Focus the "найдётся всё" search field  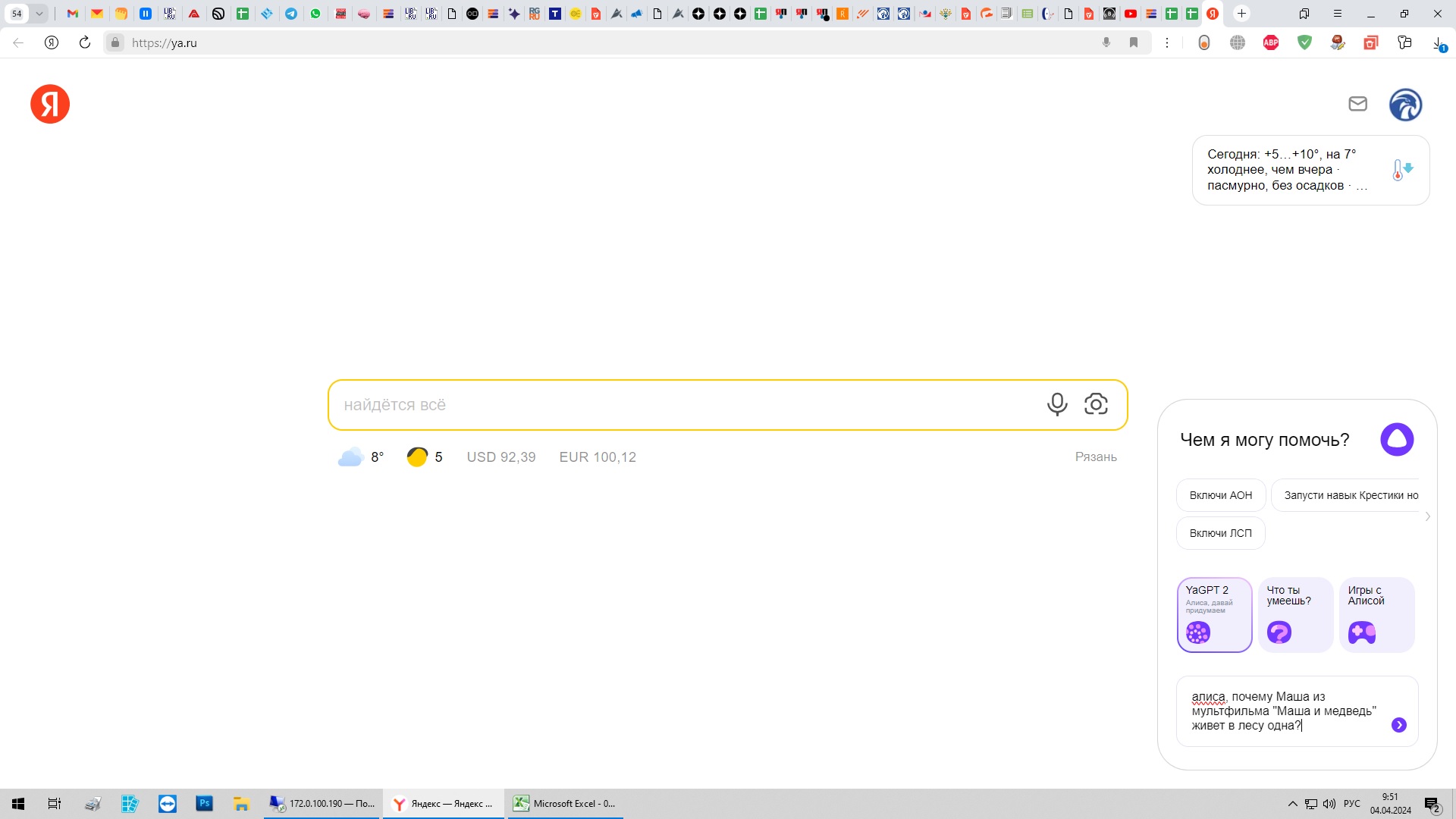coord(682,405)
